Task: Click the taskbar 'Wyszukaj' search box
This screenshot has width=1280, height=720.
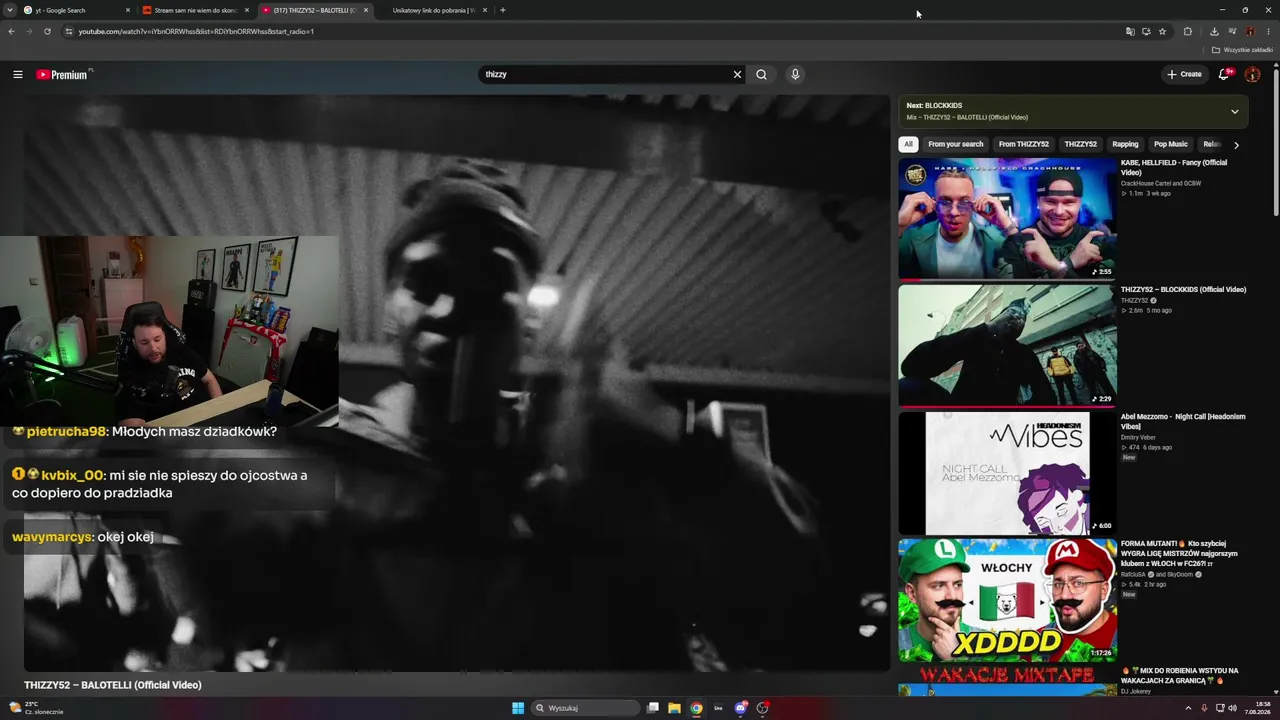Action: tap(585, 708)
